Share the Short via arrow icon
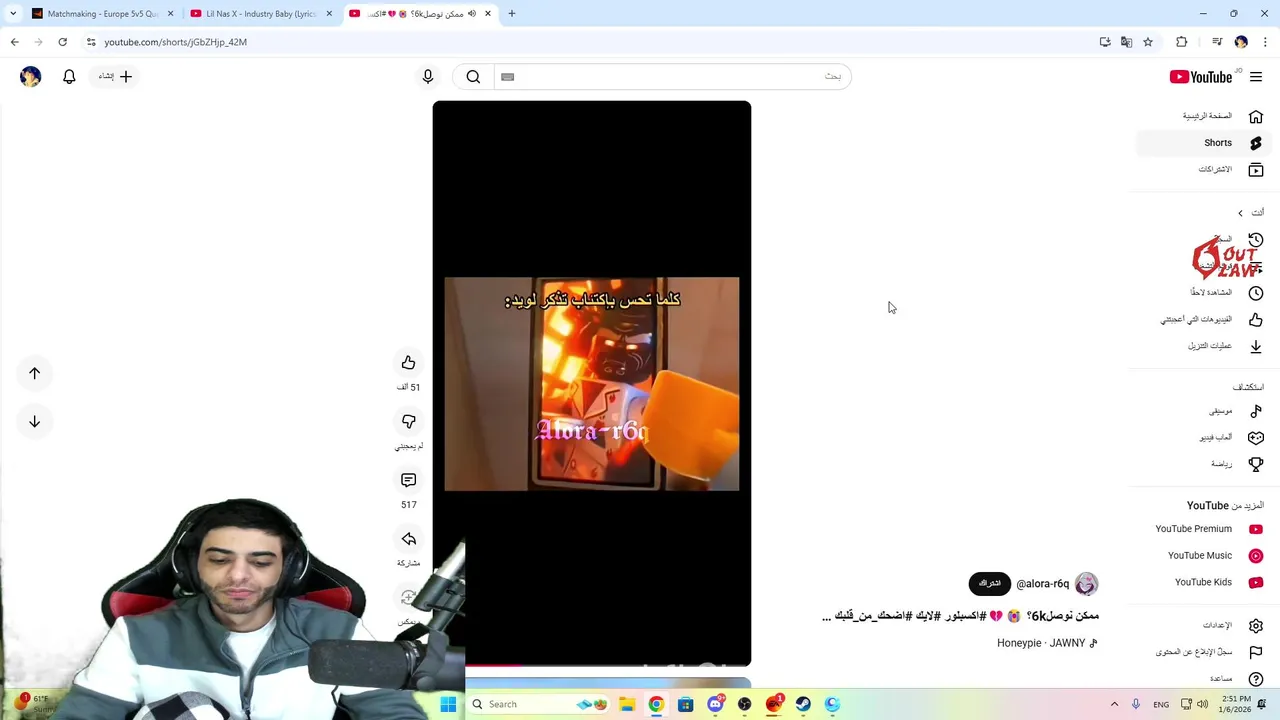The image size is (1280, 720). [408, 539]
